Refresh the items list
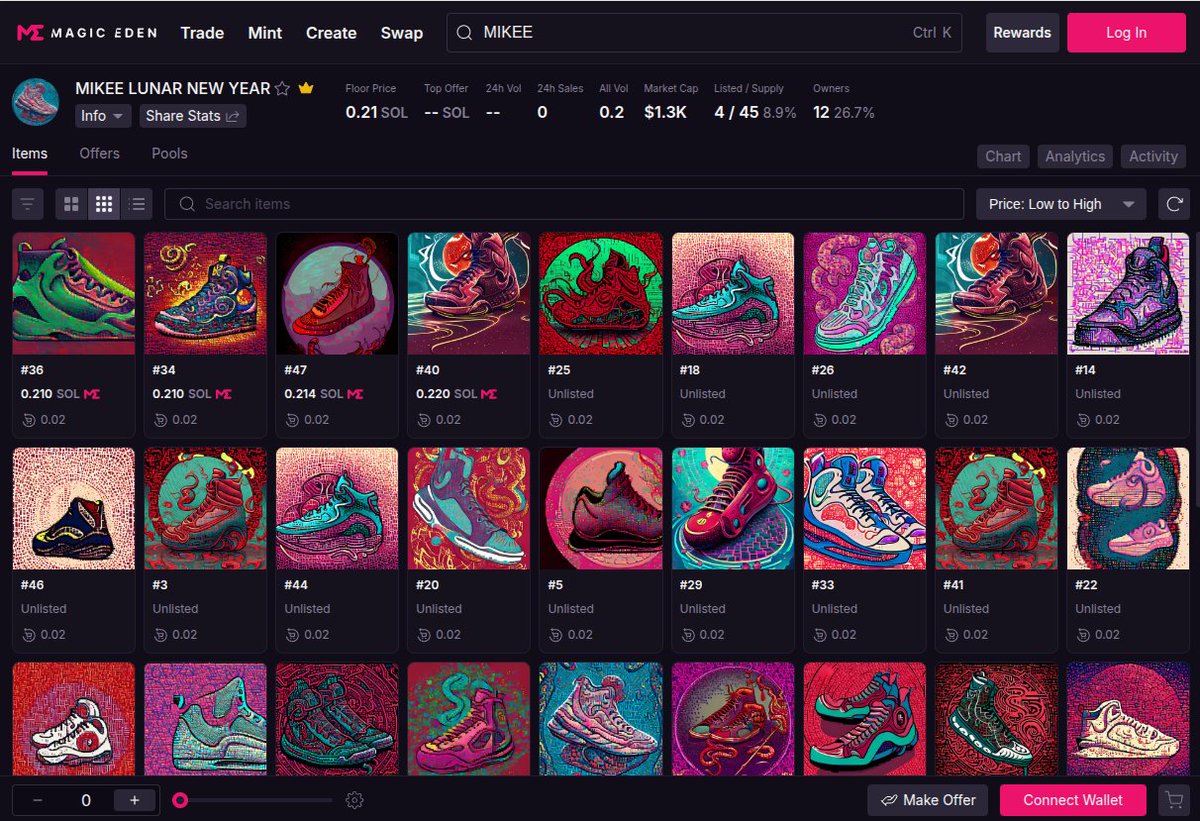Screen dimensions: 1200x821 click(1173, 204)
